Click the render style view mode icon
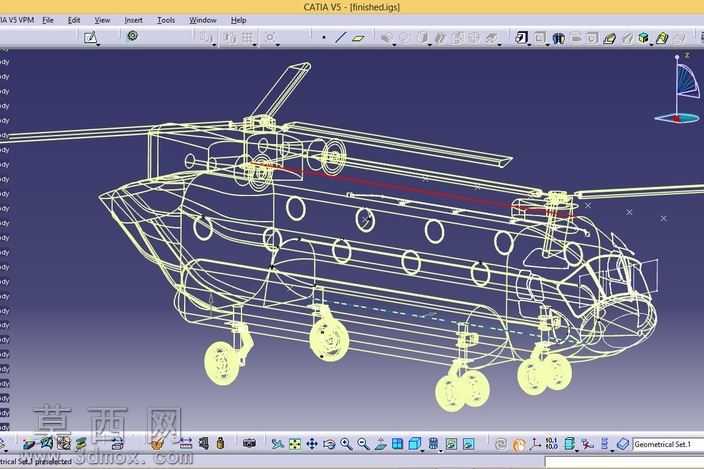This screenshot has height=469, width=704. pyautogui.click(x=433, y=444)
